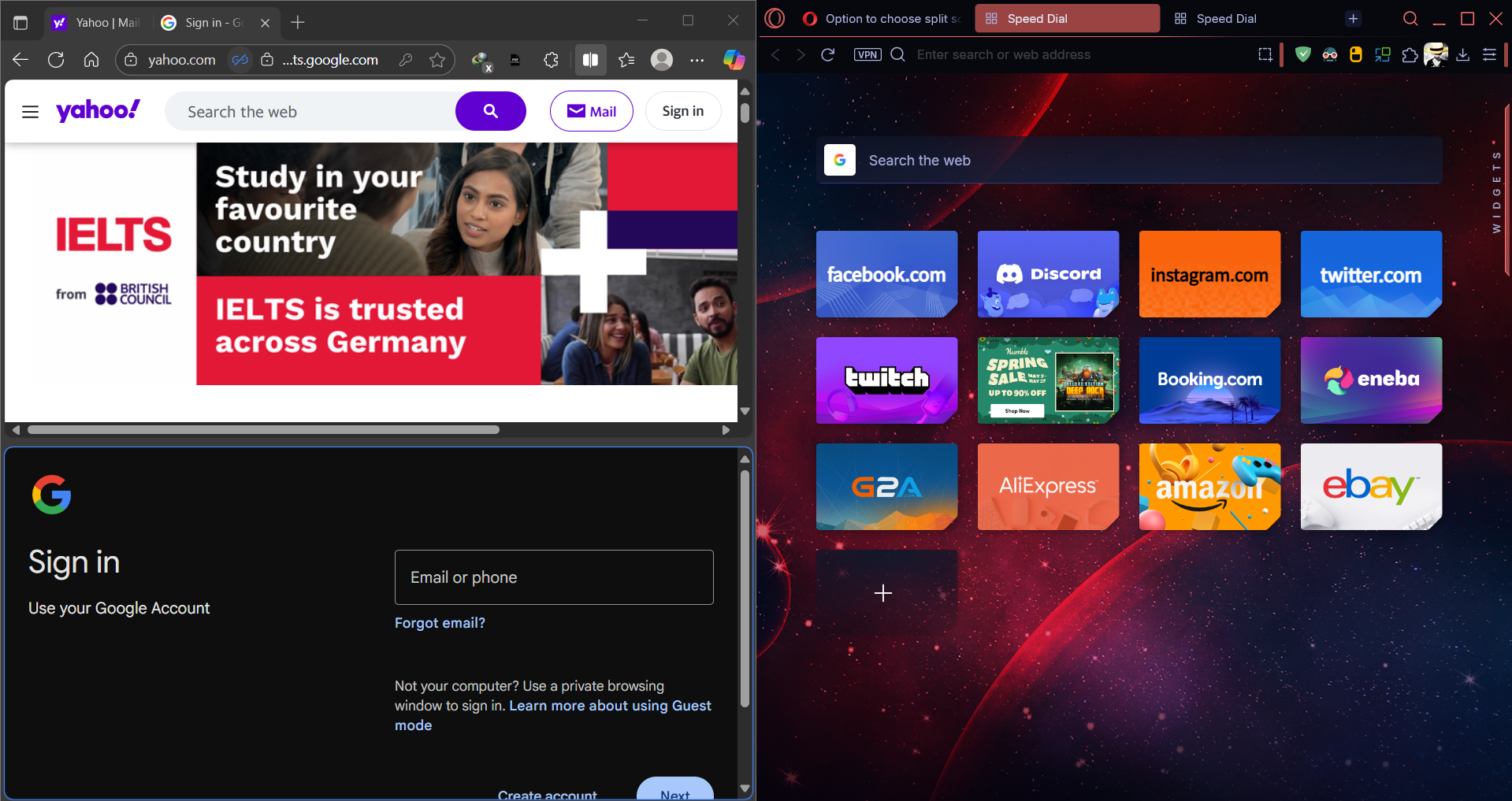
Task: Add a new tab in Opera
Action: coord(1353,19)
